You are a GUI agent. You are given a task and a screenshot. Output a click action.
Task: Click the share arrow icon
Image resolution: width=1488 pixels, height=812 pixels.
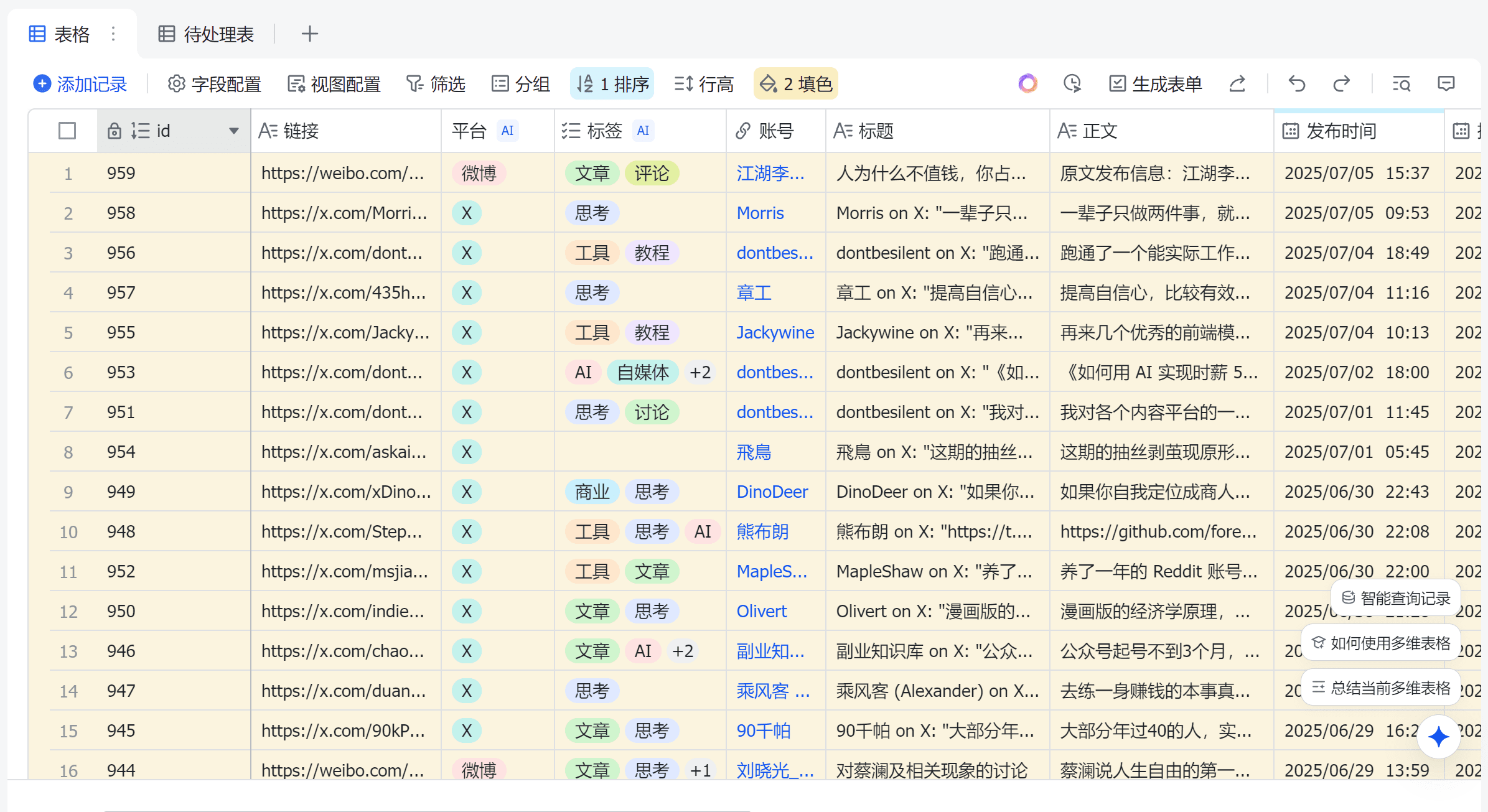(x=1237, y=83)
